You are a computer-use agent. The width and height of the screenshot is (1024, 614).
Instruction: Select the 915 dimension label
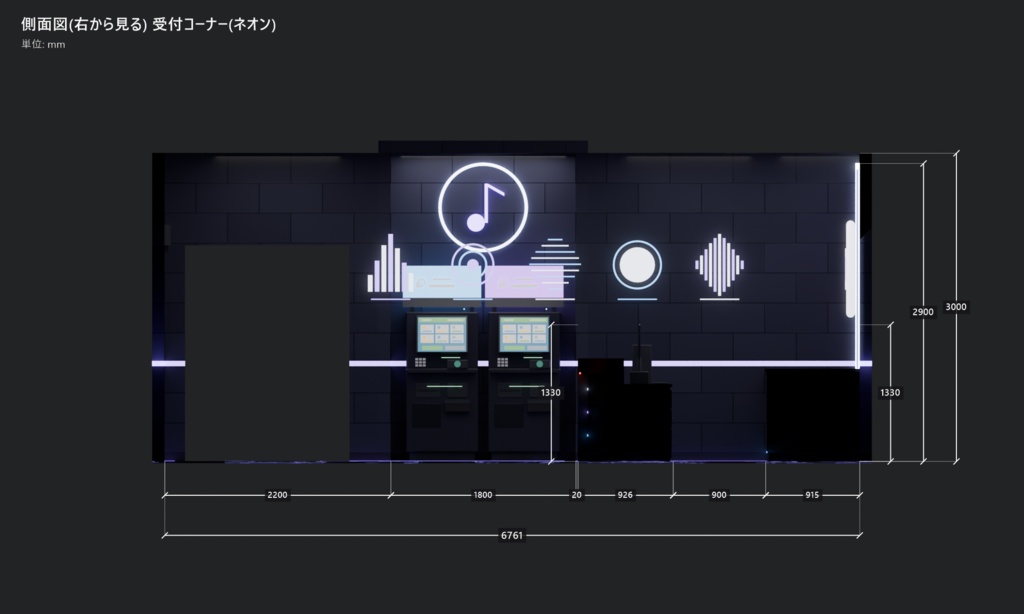pos(812,495)
